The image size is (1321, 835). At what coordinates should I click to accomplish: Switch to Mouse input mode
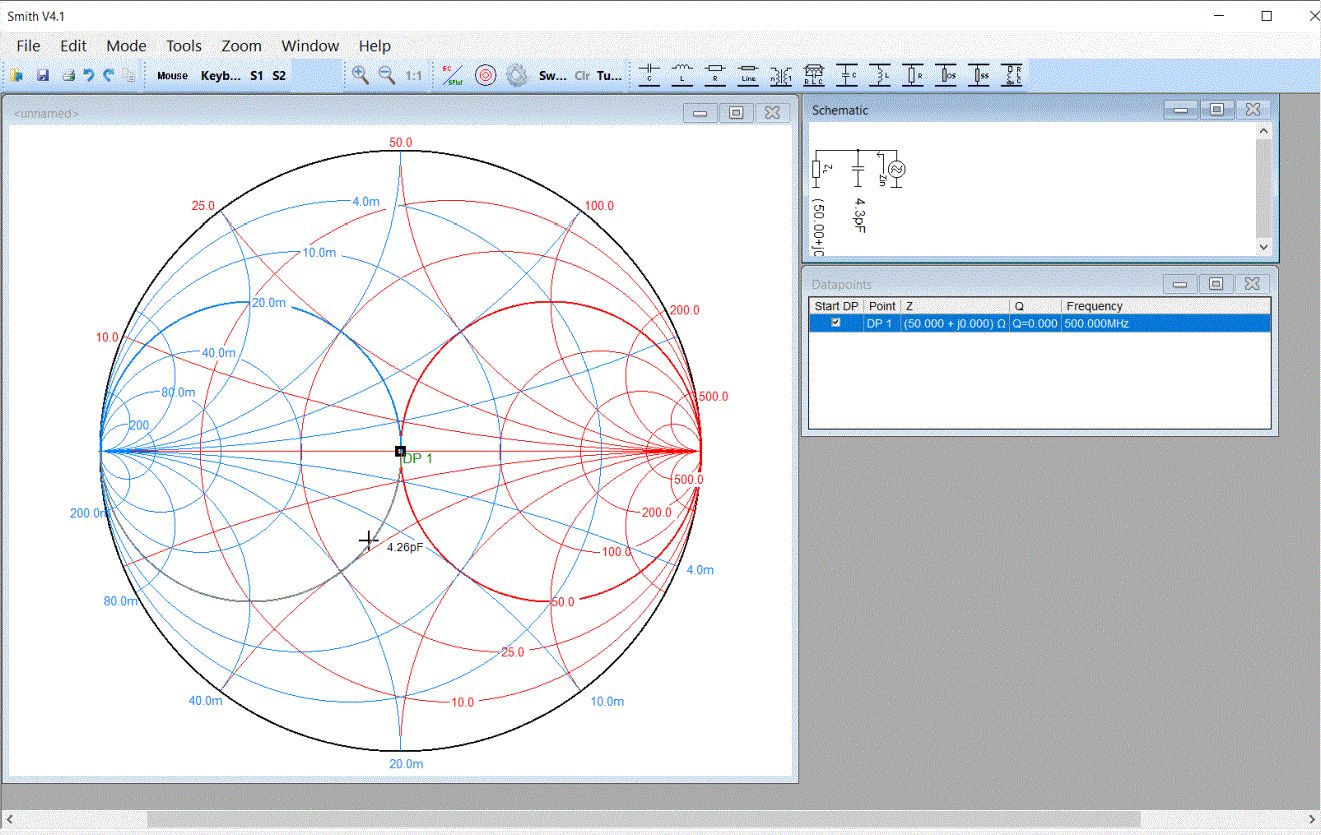[172, 75]
